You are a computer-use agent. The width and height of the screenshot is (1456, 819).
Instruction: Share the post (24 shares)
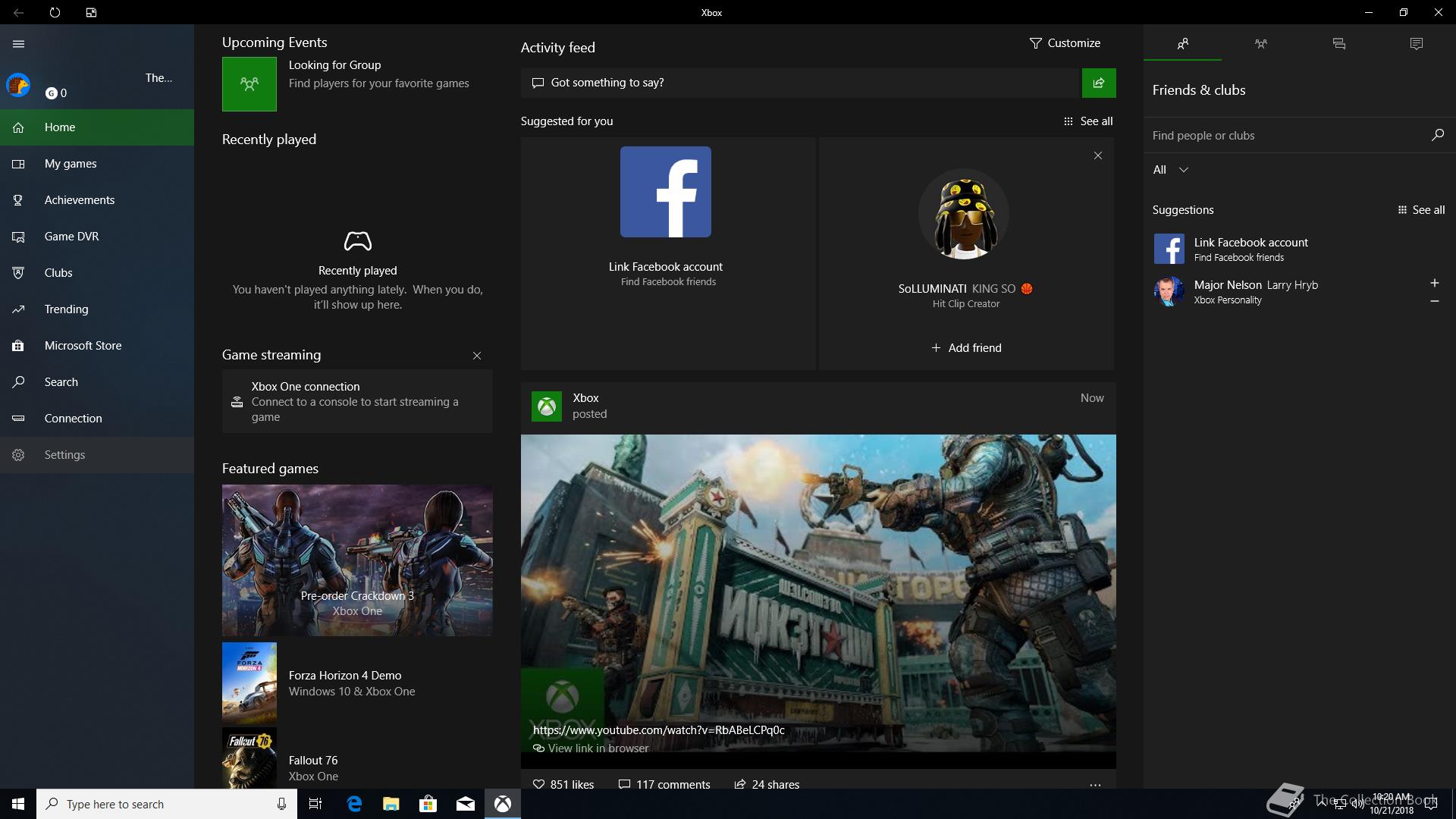[x=767, y=784]
